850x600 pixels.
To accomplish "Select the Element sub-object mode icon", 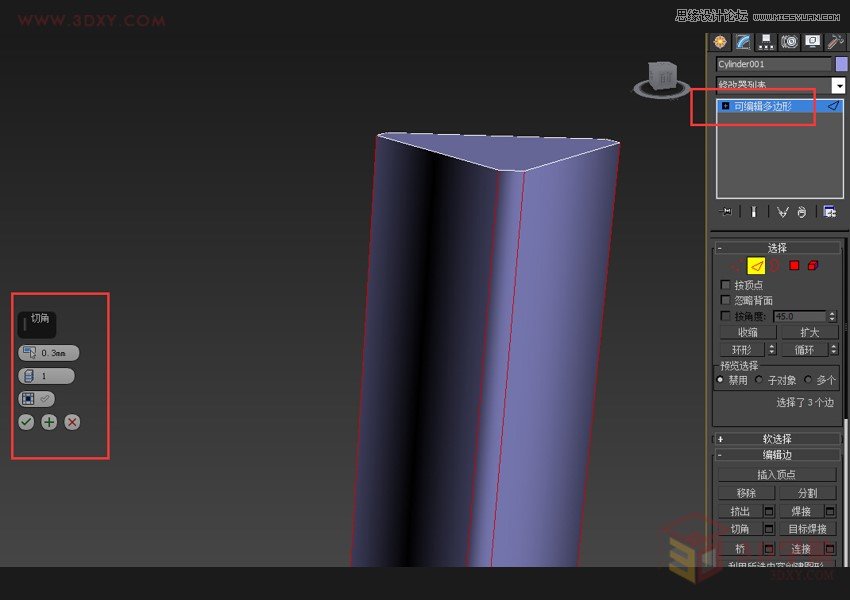I will pos(813,265).
